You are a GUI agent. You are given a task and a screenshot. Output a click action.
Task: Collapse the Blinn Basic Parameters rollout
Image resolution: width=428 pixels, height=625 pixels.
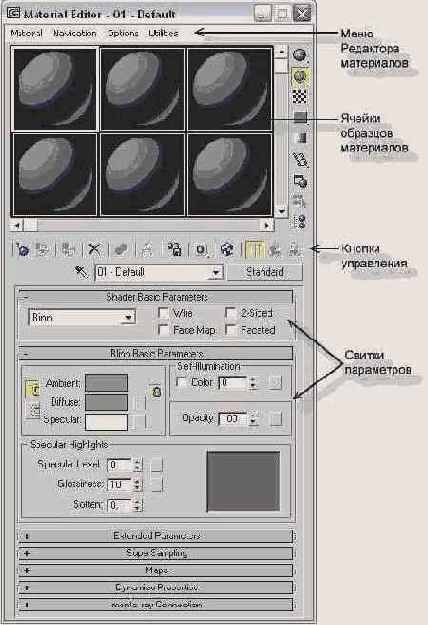pyautogui.click(x=156, y=354)
